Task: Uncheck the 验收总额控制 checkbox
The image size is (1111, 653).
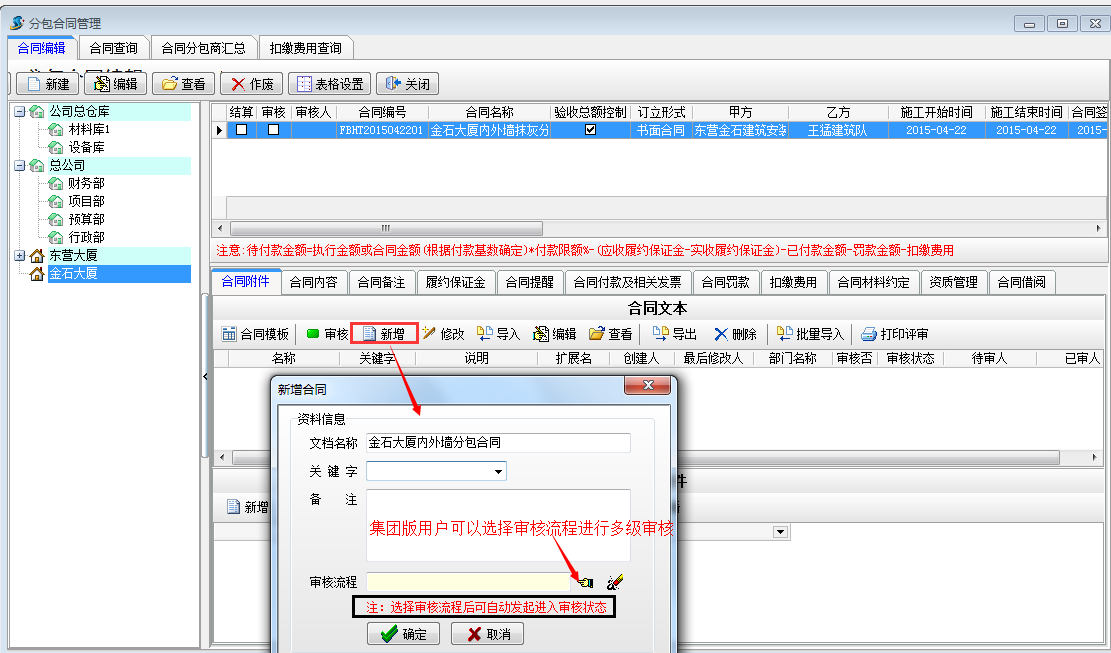Action: coord(590,130)
